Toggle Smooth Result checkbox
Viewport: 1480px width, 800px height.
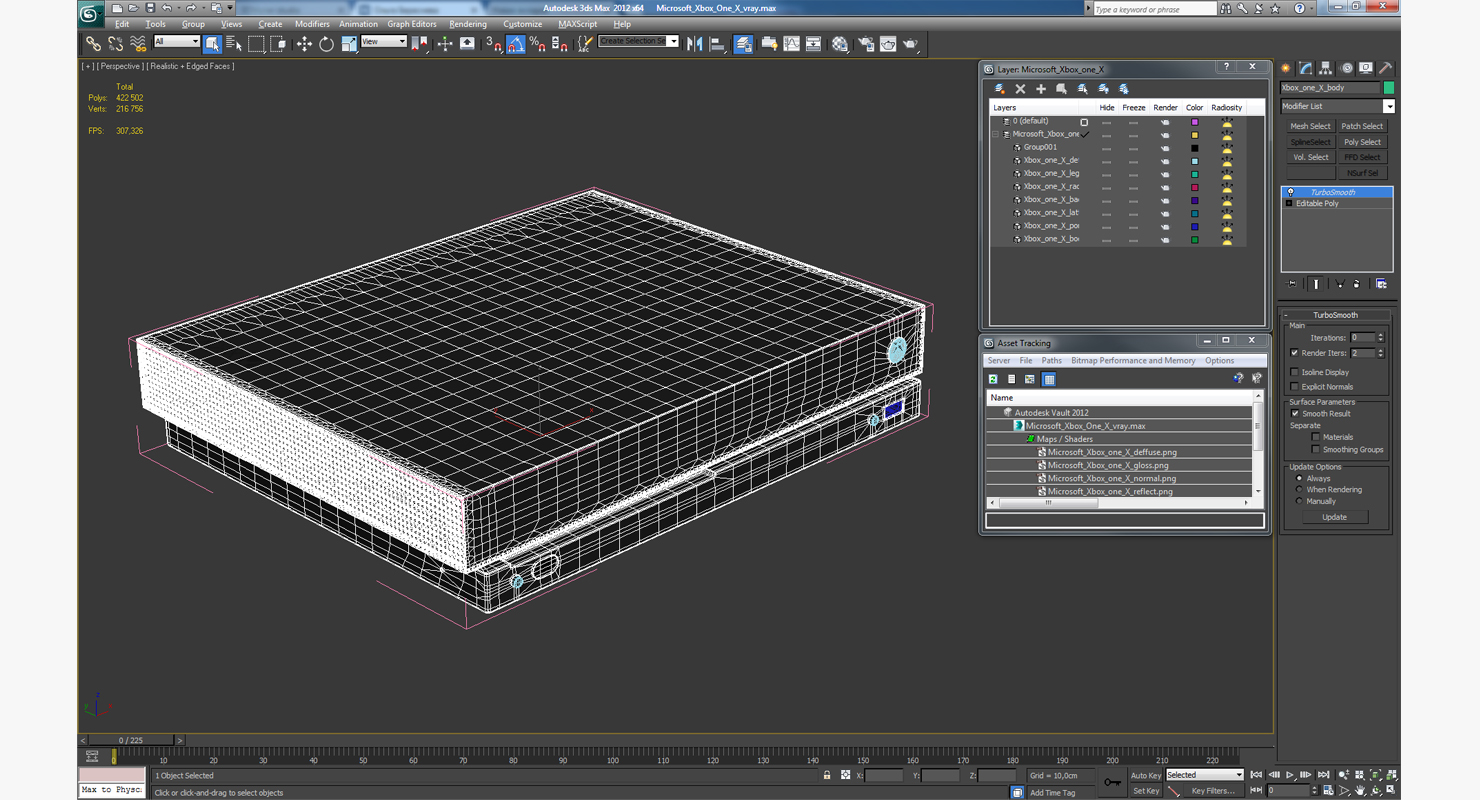pyautogui.click(x=1295, y=414)
